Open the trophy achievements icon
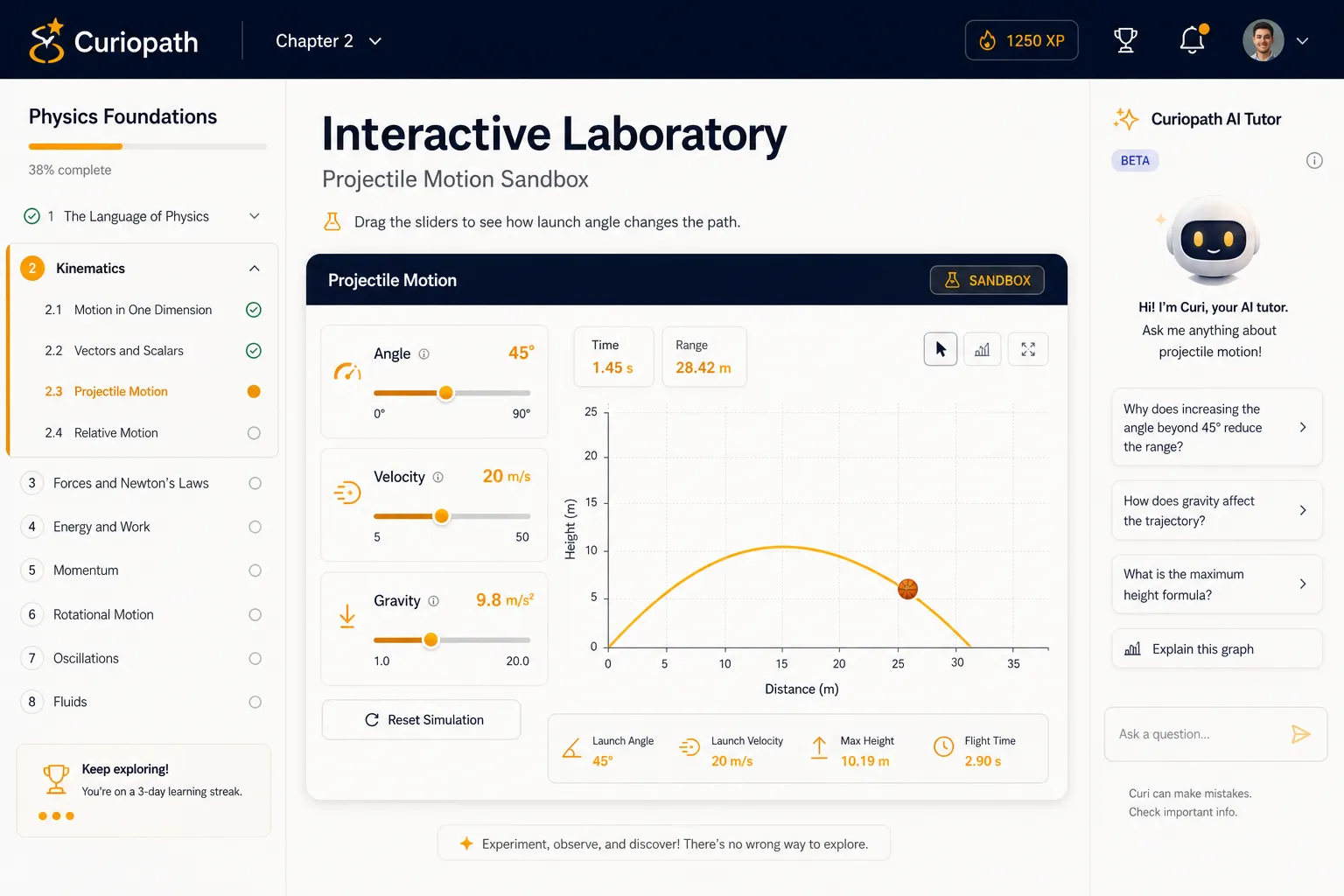Screen dimensions: 1344x896 tap(1125, 40)
